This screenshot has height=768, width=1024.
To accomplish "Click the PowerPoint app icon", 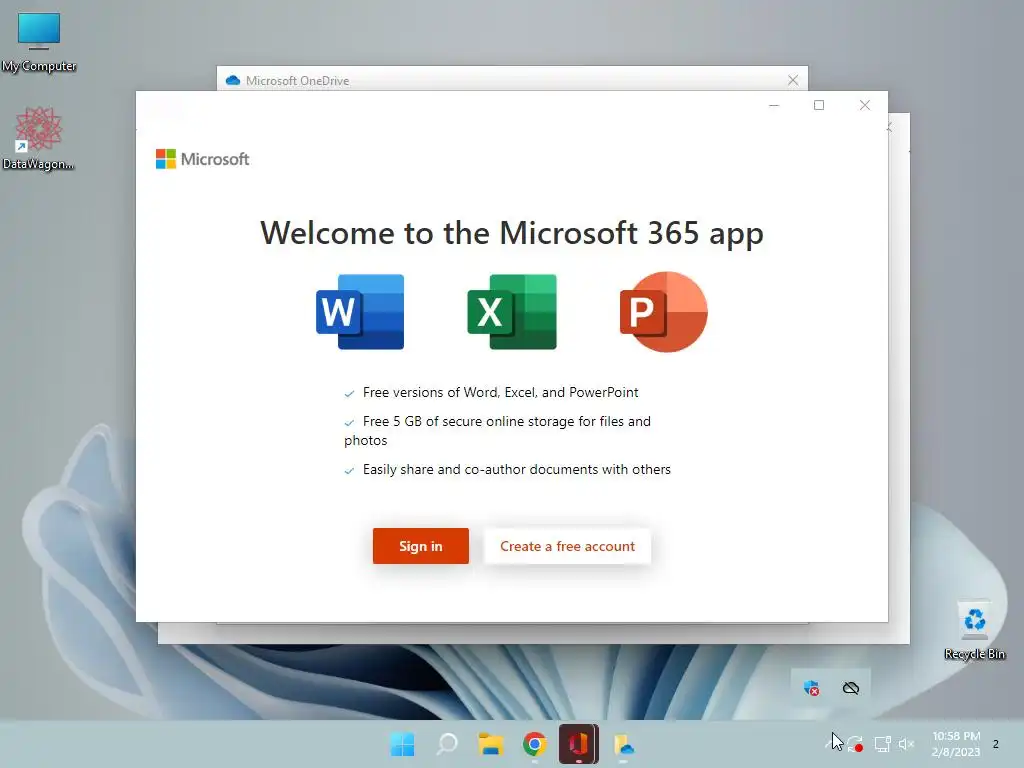I will pyautogui.click(x=664, y=312).
